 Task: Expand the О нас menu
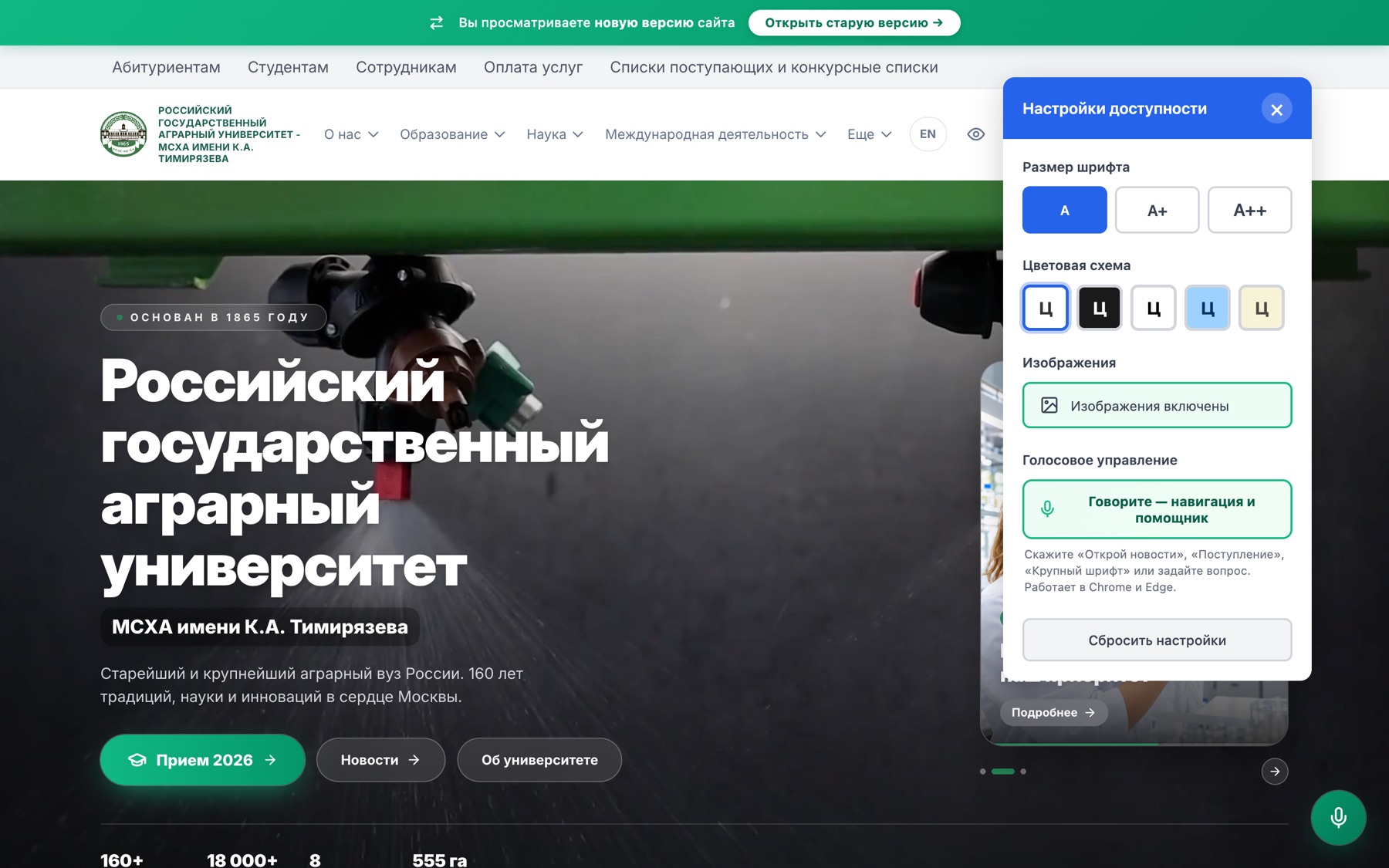tap(351, 134)
